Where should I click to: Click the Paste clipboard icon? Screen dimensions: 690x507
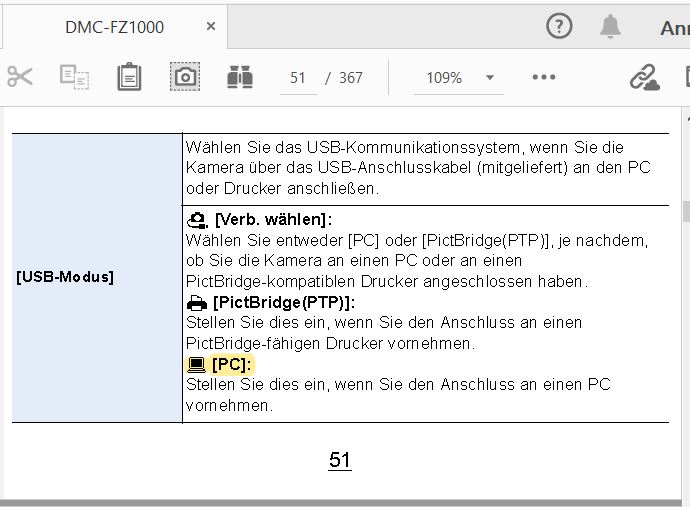129,77
